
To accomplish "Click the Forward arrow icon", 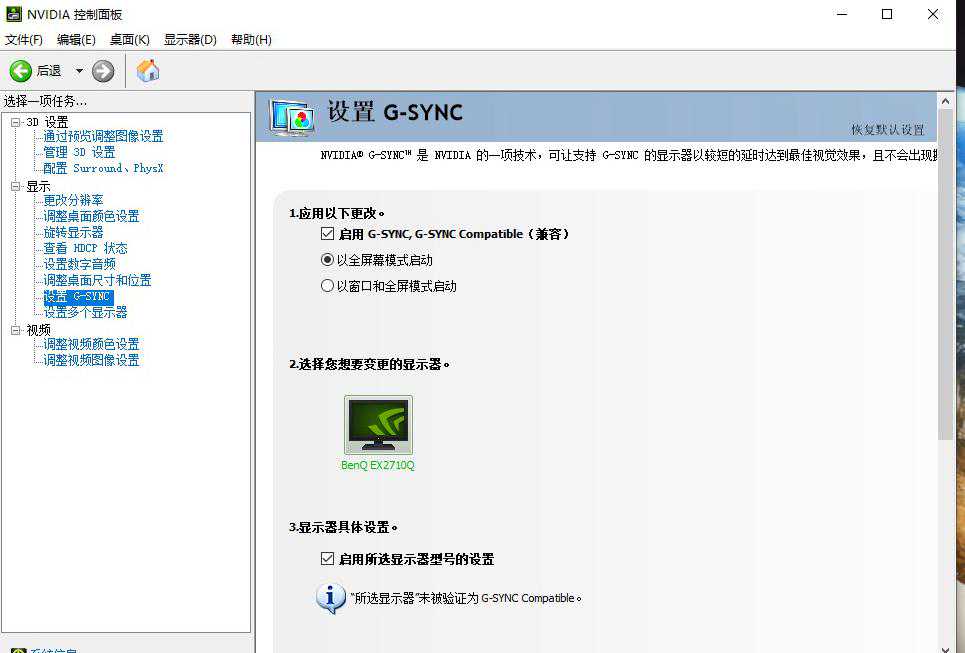I will pyautogui.click(x=103, y=71).
